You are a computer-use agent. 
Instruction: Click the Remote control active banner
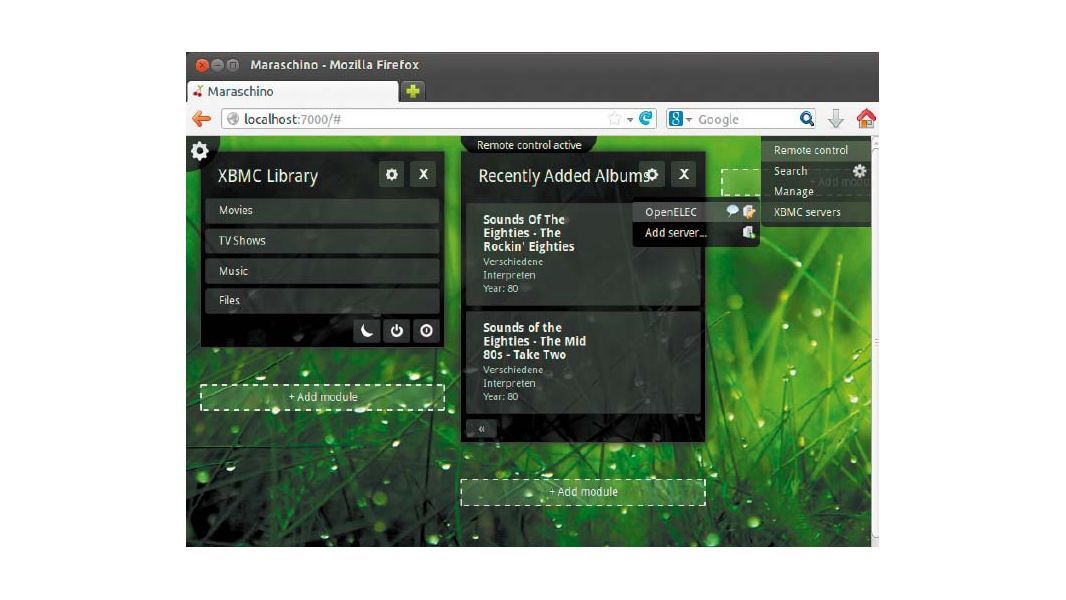pos(529,145)
